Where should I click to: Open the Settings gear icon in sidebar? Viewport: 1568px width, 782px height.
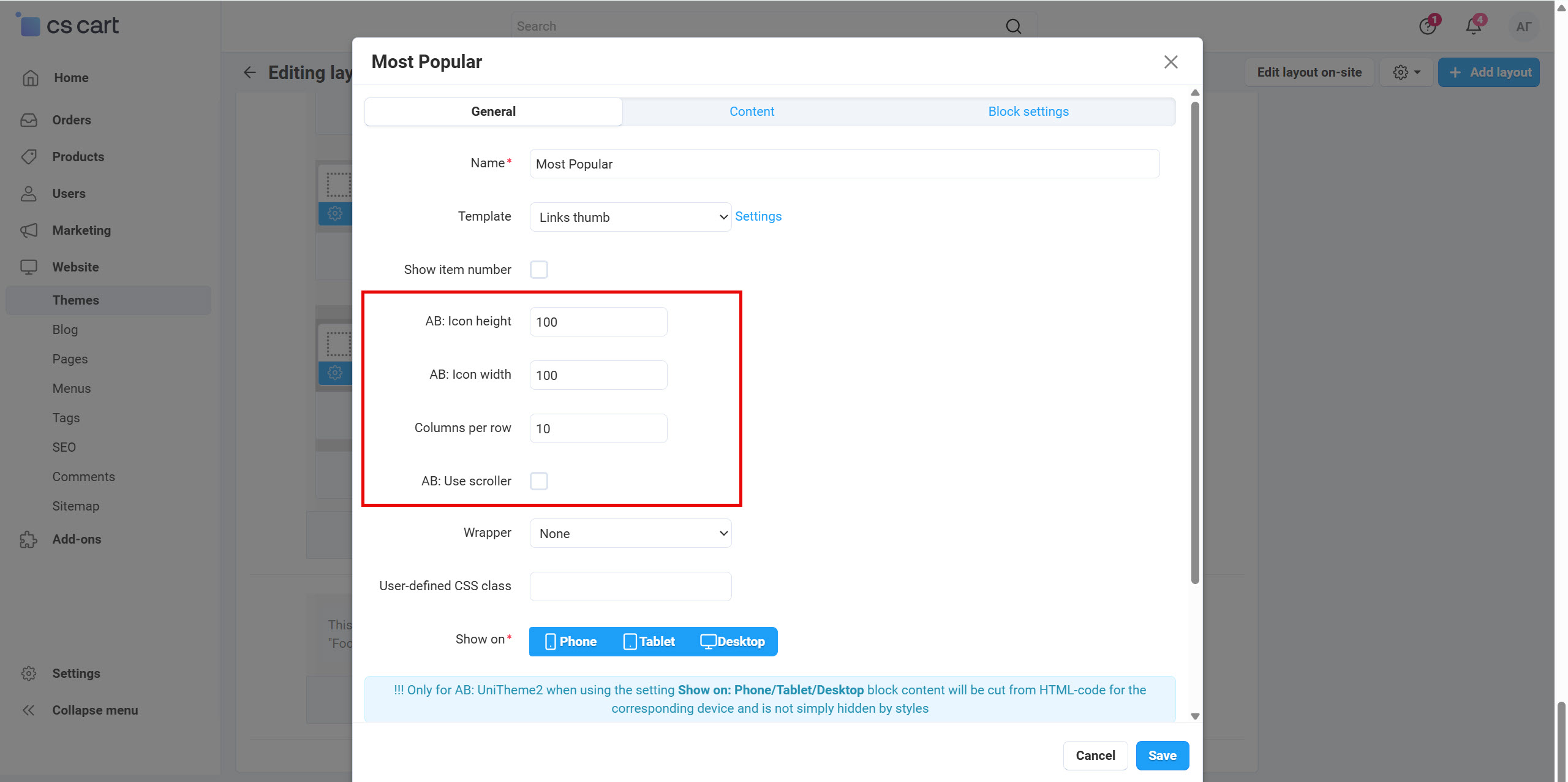click(x=29, y=674)
